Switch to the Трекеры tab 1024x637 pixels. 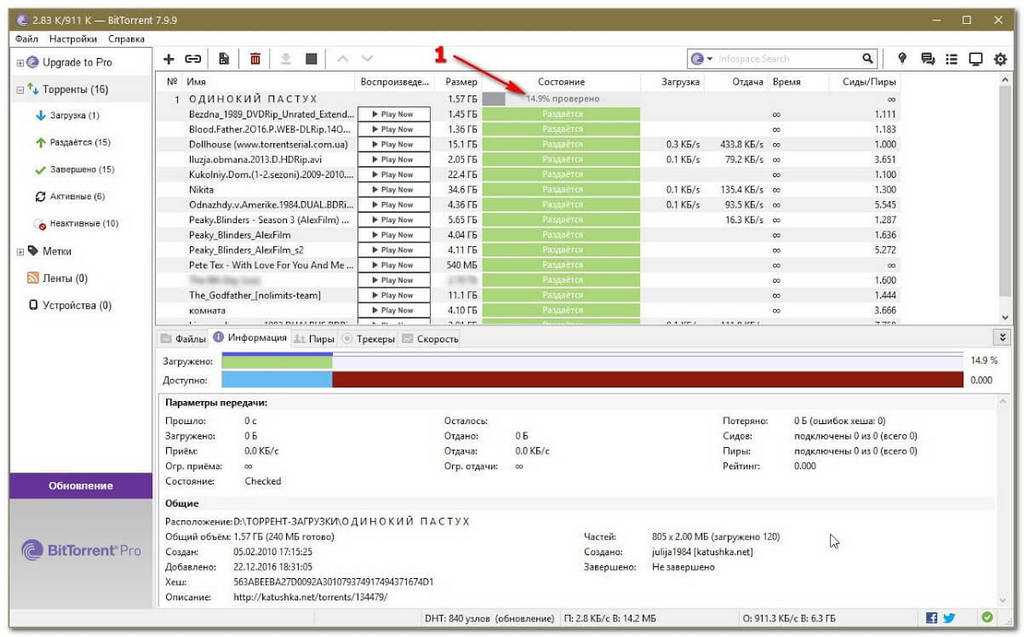pyautogui.click(x=369, y=339)
